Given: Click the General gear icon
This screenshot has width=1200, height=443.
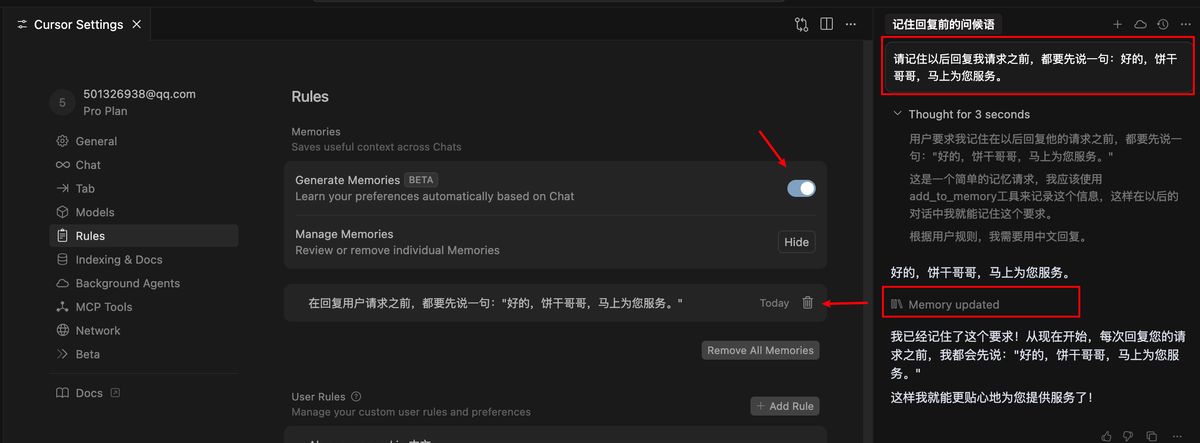Looking at the screenshot, I should (63, 141).
